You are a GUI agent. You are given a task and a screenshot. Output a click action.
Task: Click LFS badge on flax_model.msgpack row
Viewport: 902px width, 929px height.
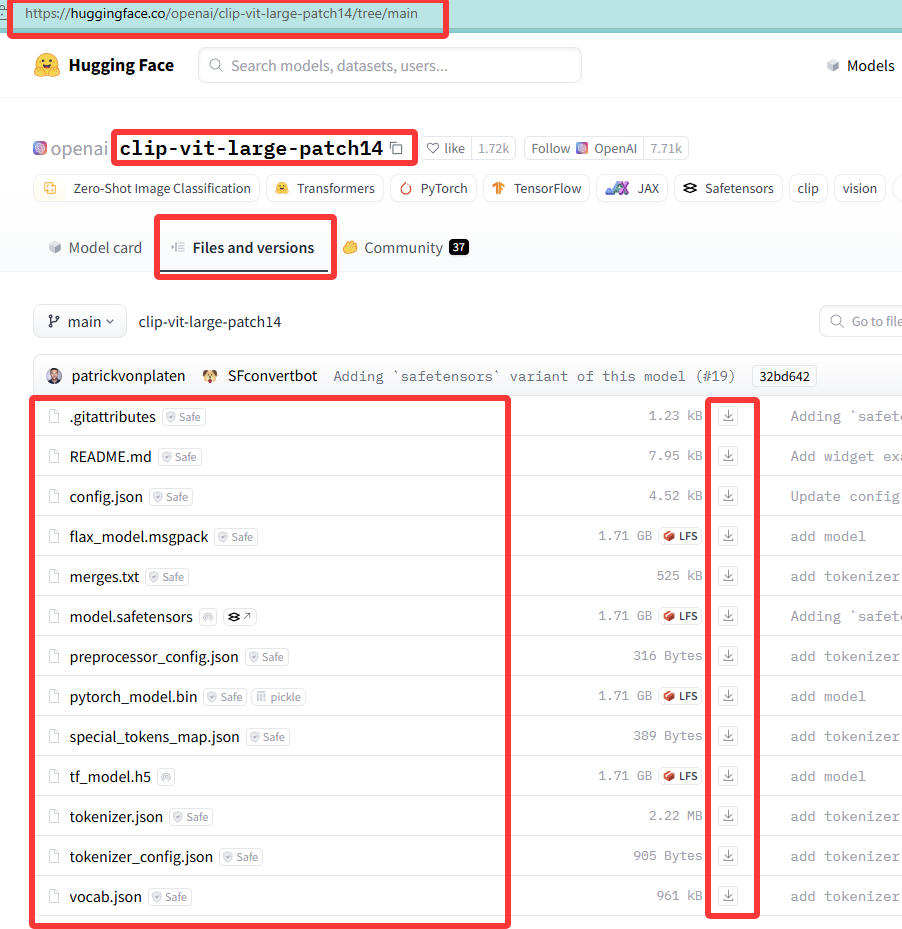coord(680,536)
